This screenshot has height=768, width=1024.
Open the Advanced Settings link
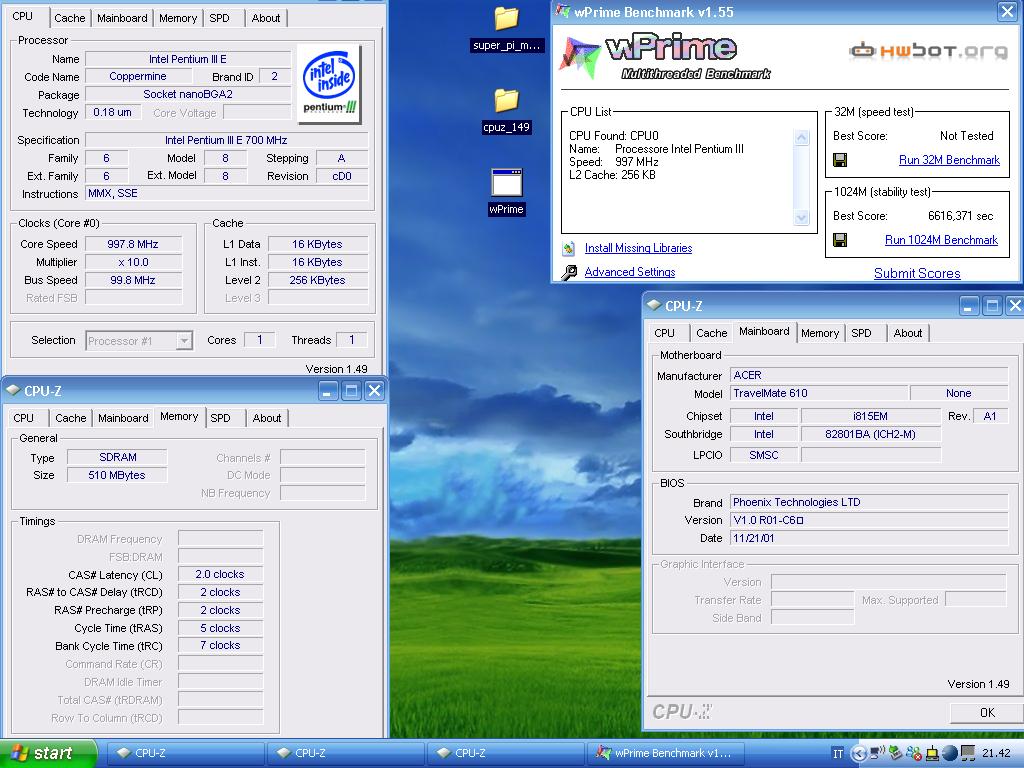[630, 272]
